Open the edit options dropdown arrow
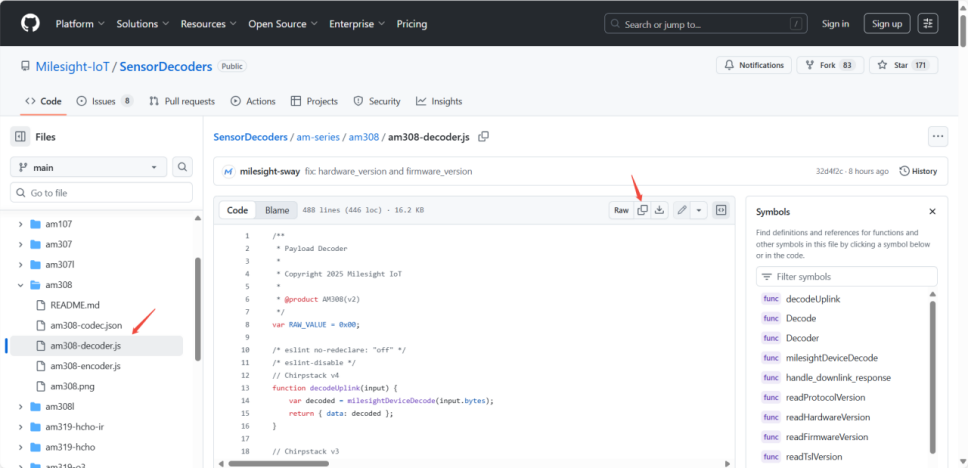Screen dimensions: 968x468 [699, 210]
